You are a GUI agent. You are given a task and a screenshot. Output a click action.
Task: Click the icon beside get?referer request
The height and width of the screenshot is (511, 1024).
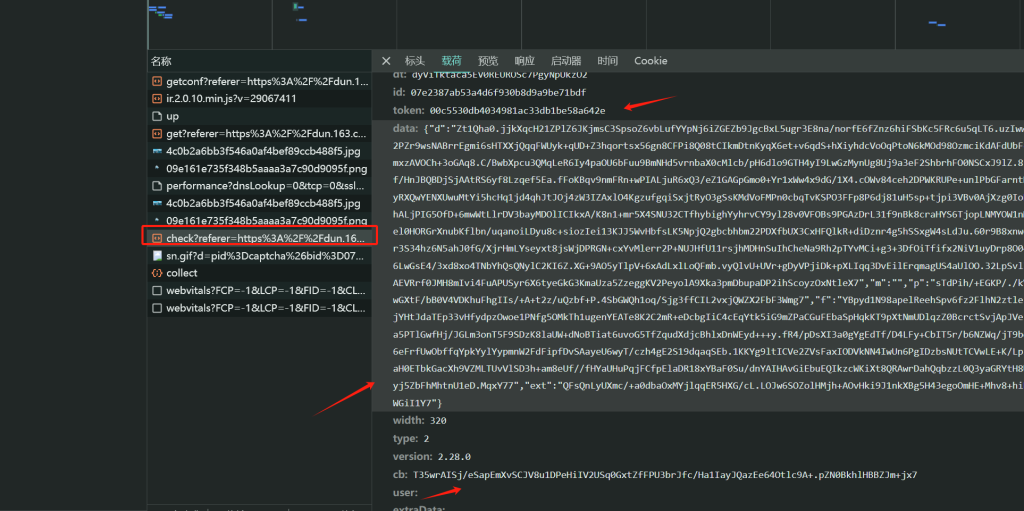click(x=157, y=133)
